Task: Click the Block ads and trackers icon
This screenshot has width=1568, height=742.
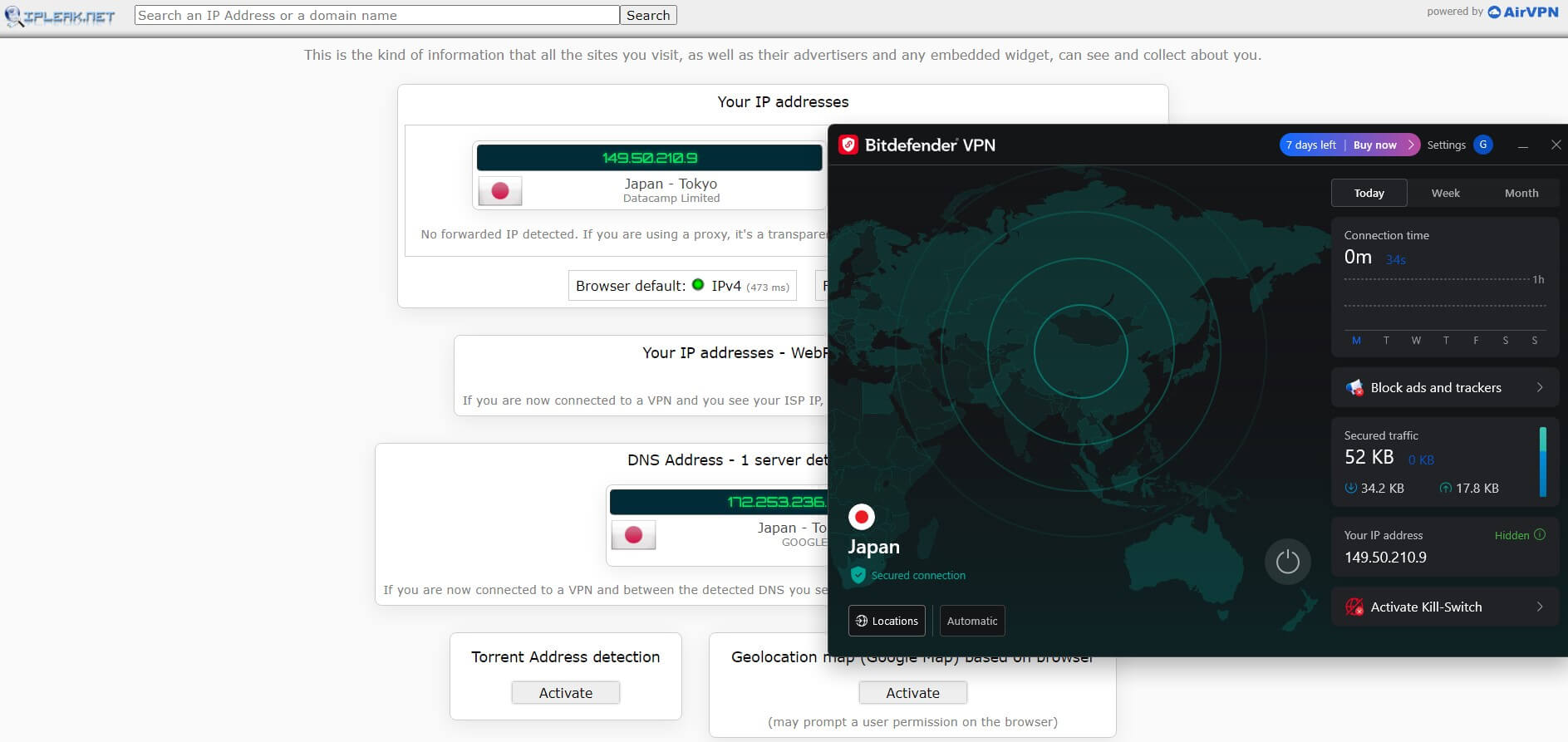Action: click(1354, 388)
